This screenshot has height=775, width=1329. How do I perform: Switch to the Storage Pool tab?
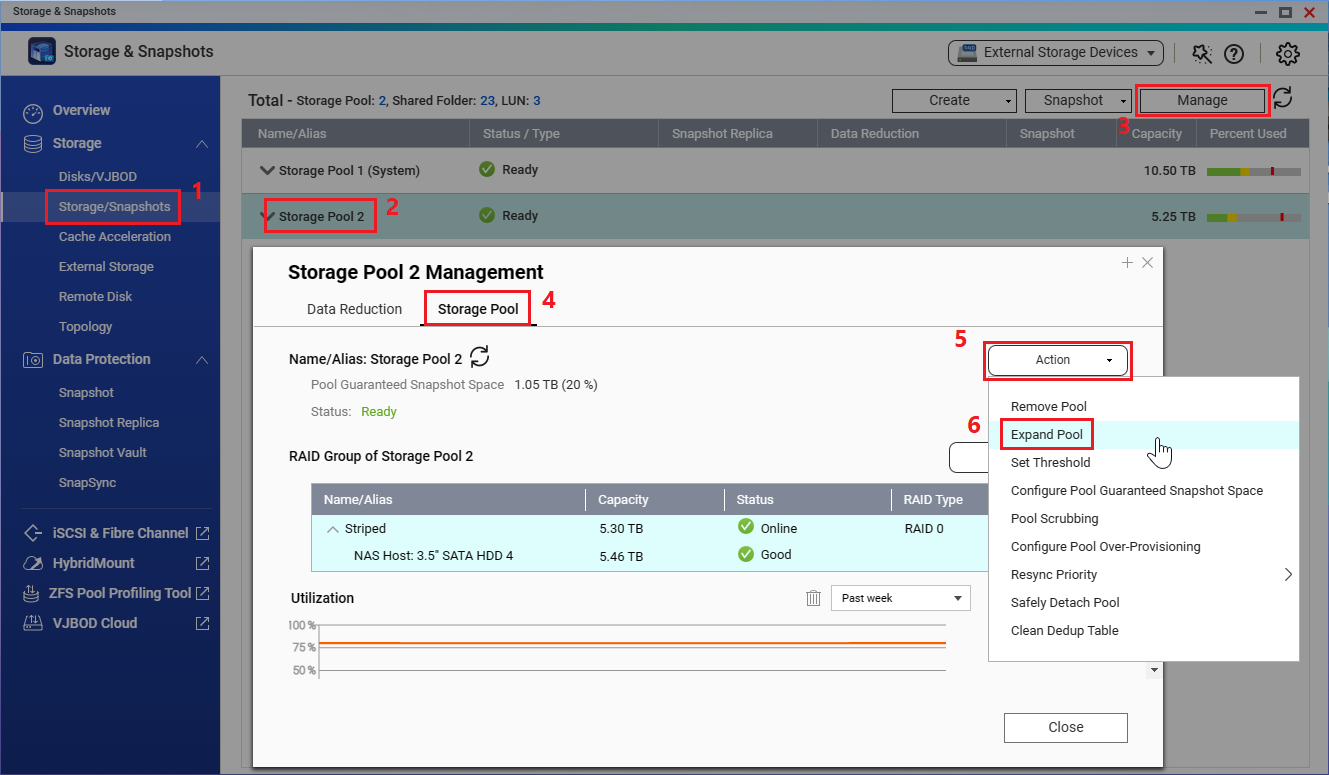[478, 309]
